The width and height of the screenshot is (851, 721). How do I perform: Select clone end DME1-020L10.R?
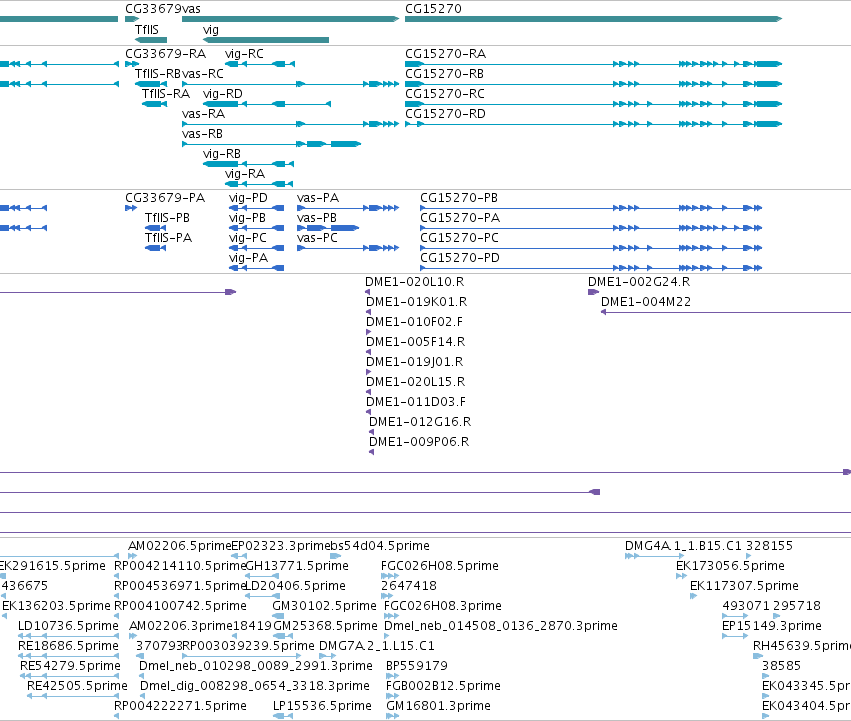[x=415, y=282]
